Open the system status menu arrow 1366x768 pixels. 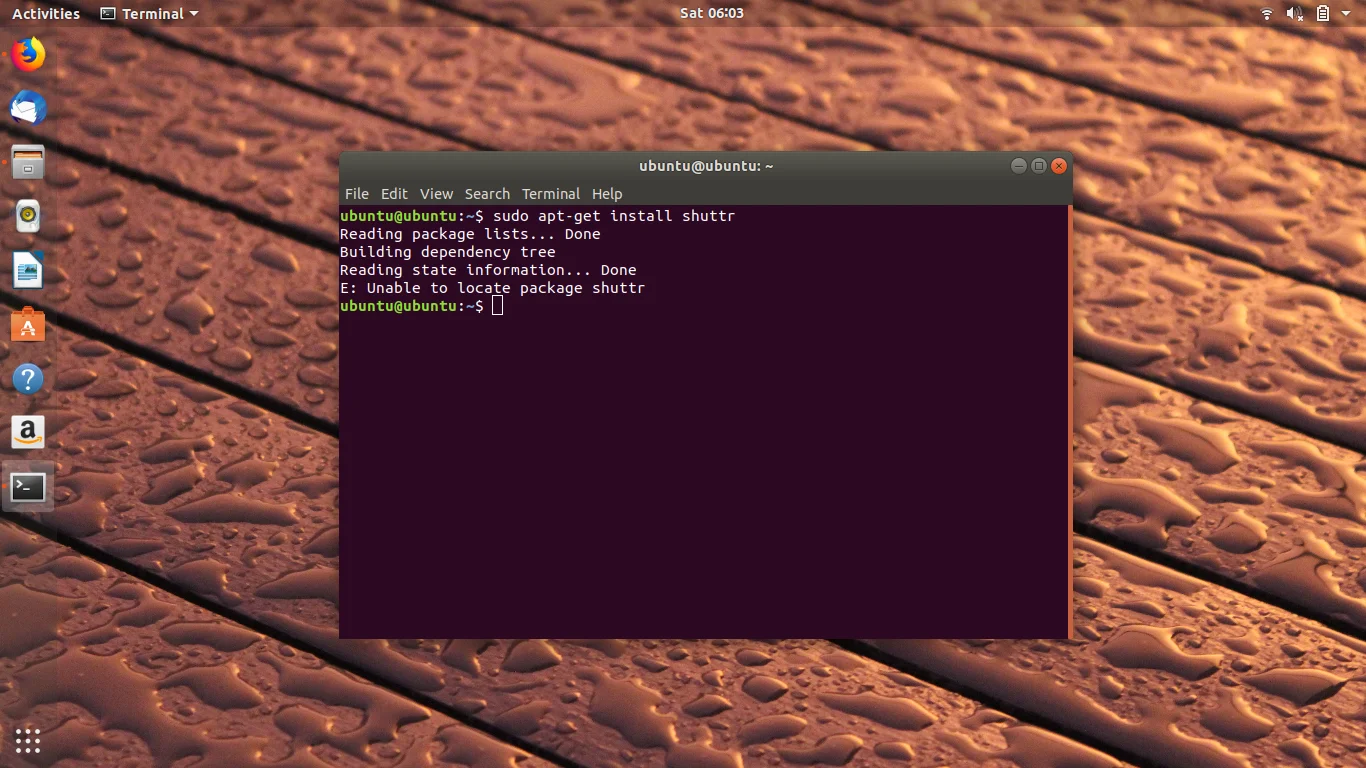(1347, 14)
